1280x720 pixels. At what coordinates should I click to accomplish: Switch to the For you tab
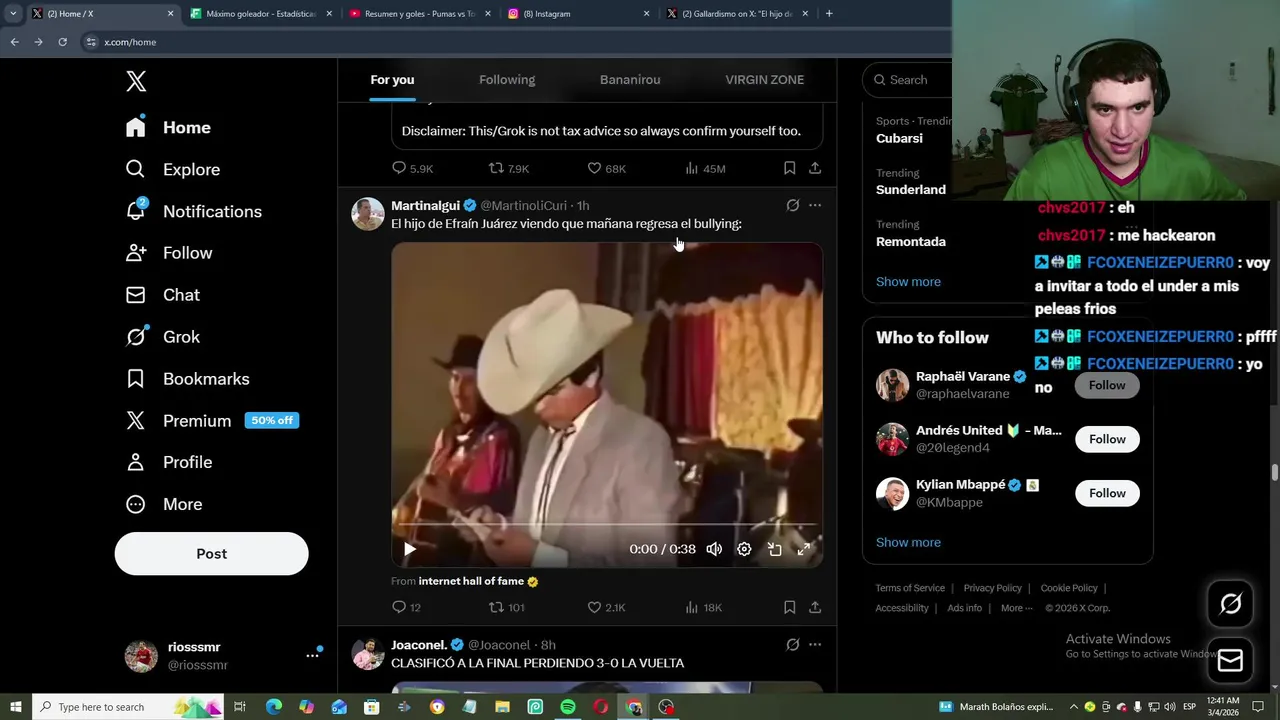point(392,80)
